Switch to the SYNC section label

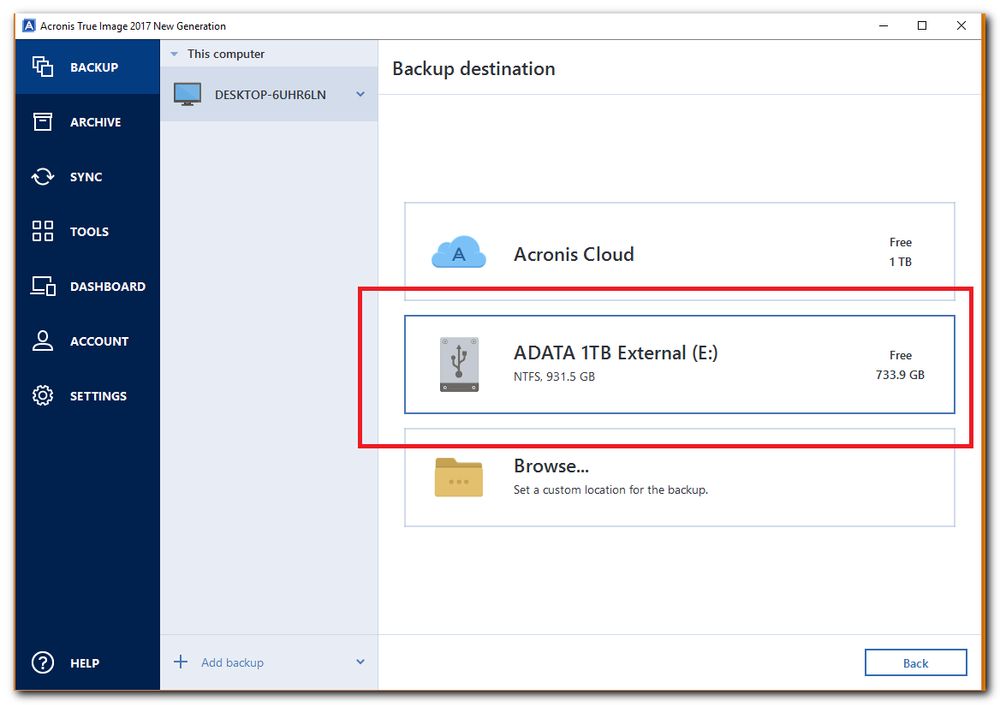(x=85, y=177)
